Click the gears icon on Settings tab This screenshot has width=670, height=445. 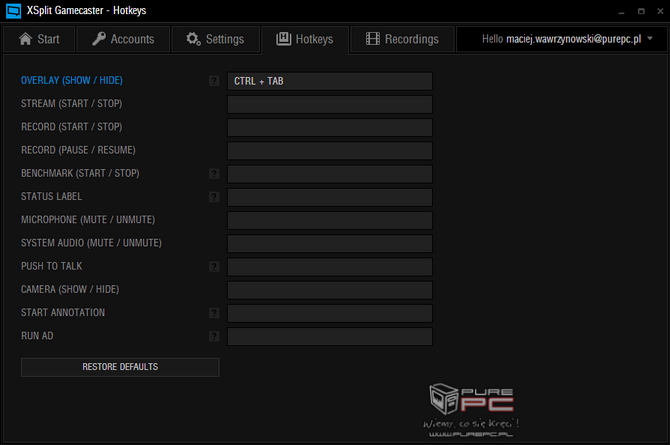click(194, 39)
